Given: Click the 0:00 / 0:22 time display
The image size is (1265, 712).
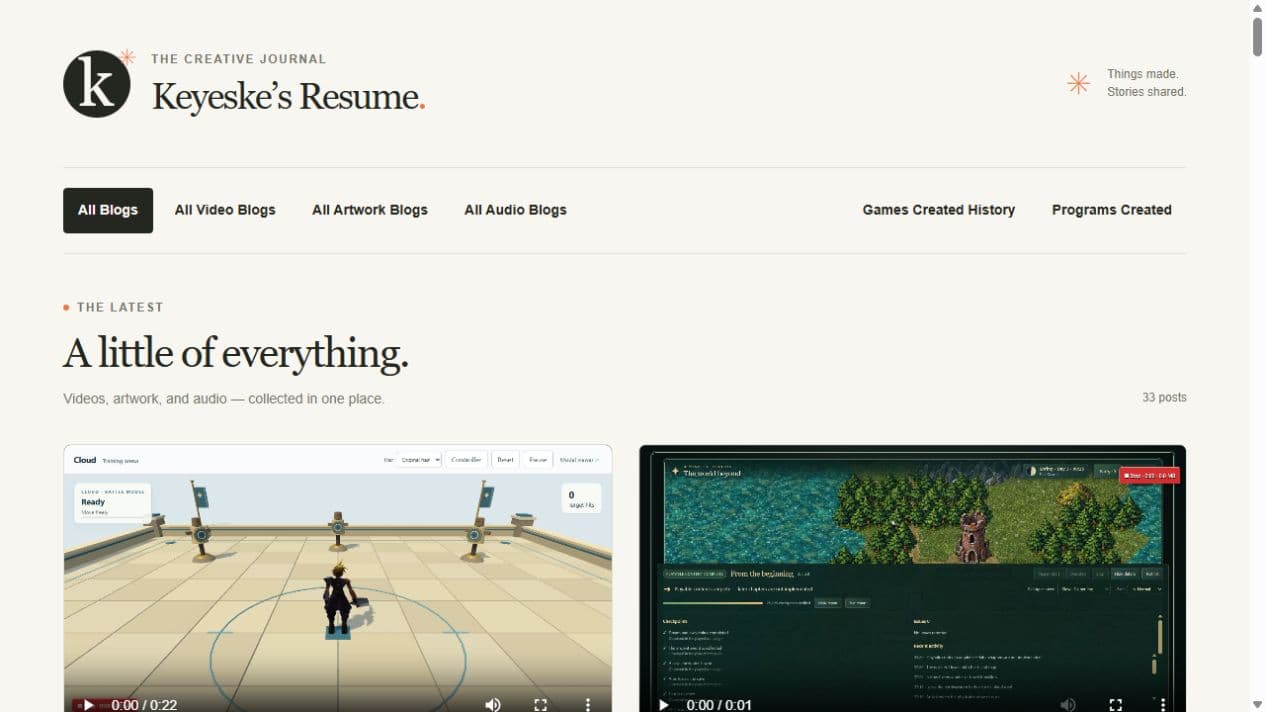Looking at the screenshot, I should (x=144, y=705).
